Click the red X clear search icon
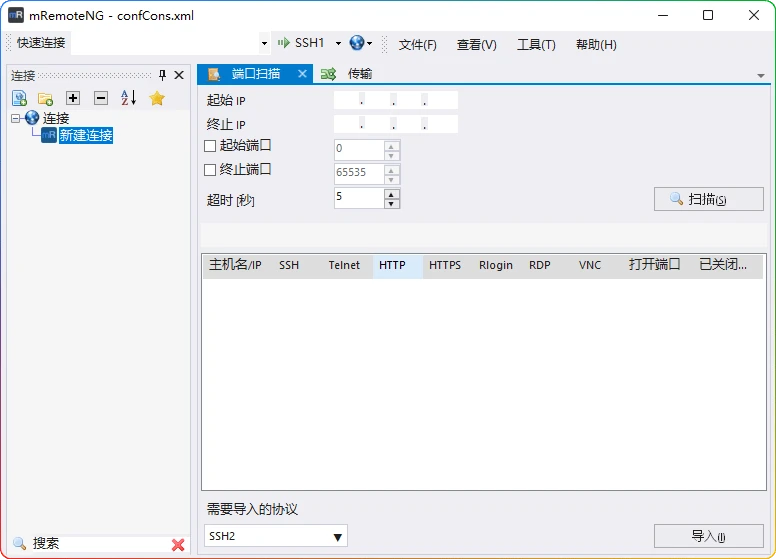This screenshot has height=559, width=776. pos(178,545)
